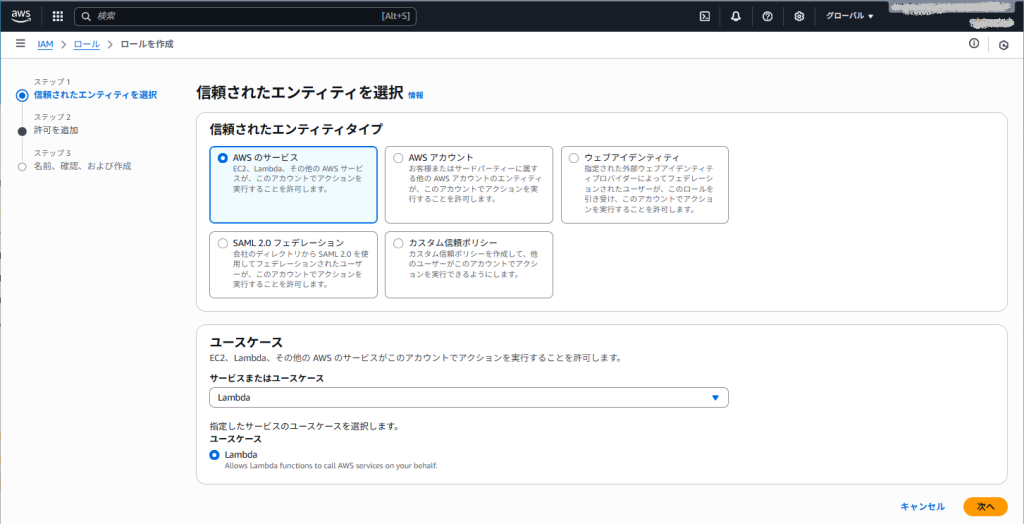
Task: Expand the Lambda service dropdown
Action: tap(468, 398)
